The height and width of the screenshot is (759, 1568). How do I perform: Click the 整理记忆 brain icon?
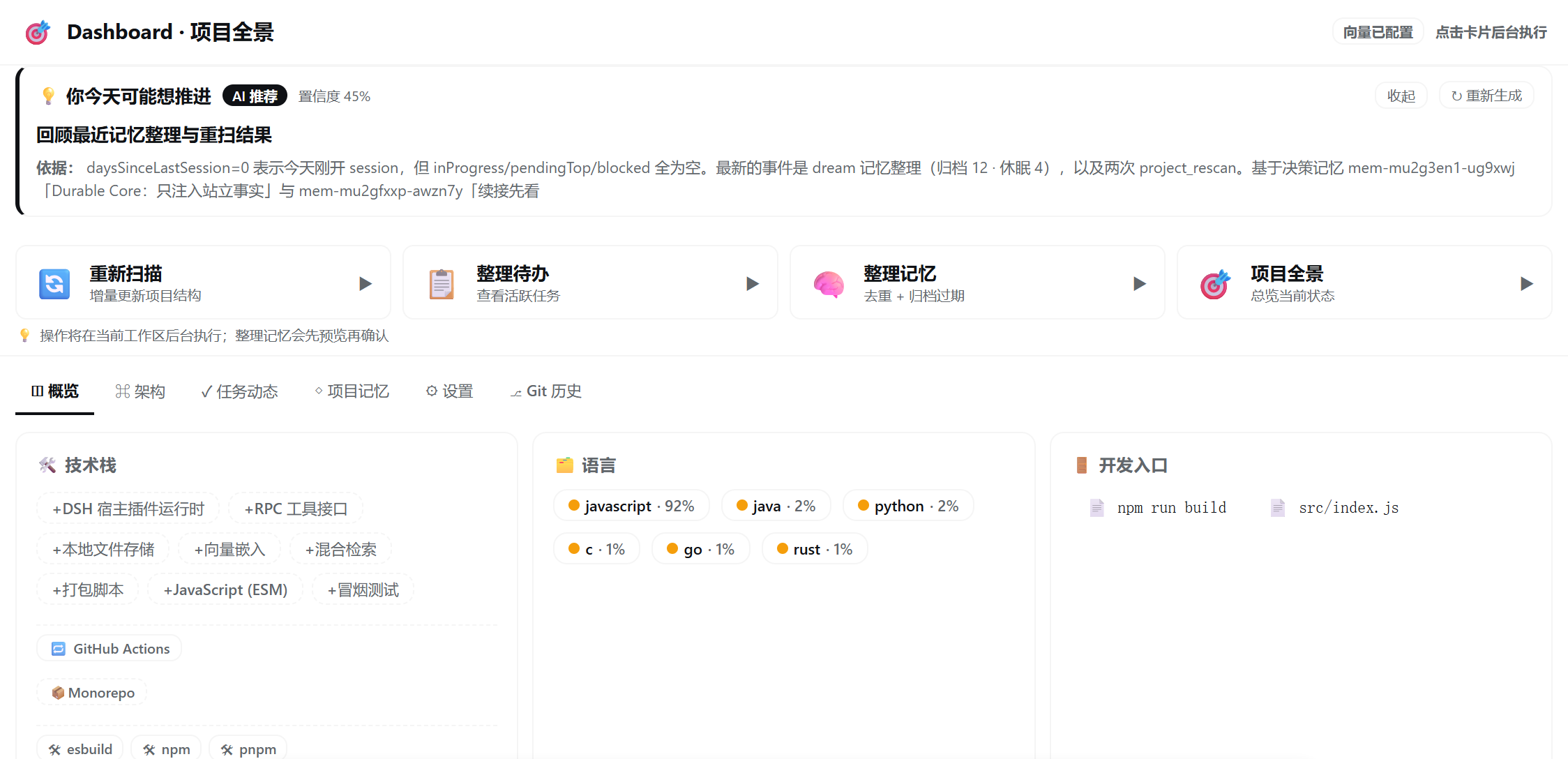pyautogui.click(x=829, y=284)
